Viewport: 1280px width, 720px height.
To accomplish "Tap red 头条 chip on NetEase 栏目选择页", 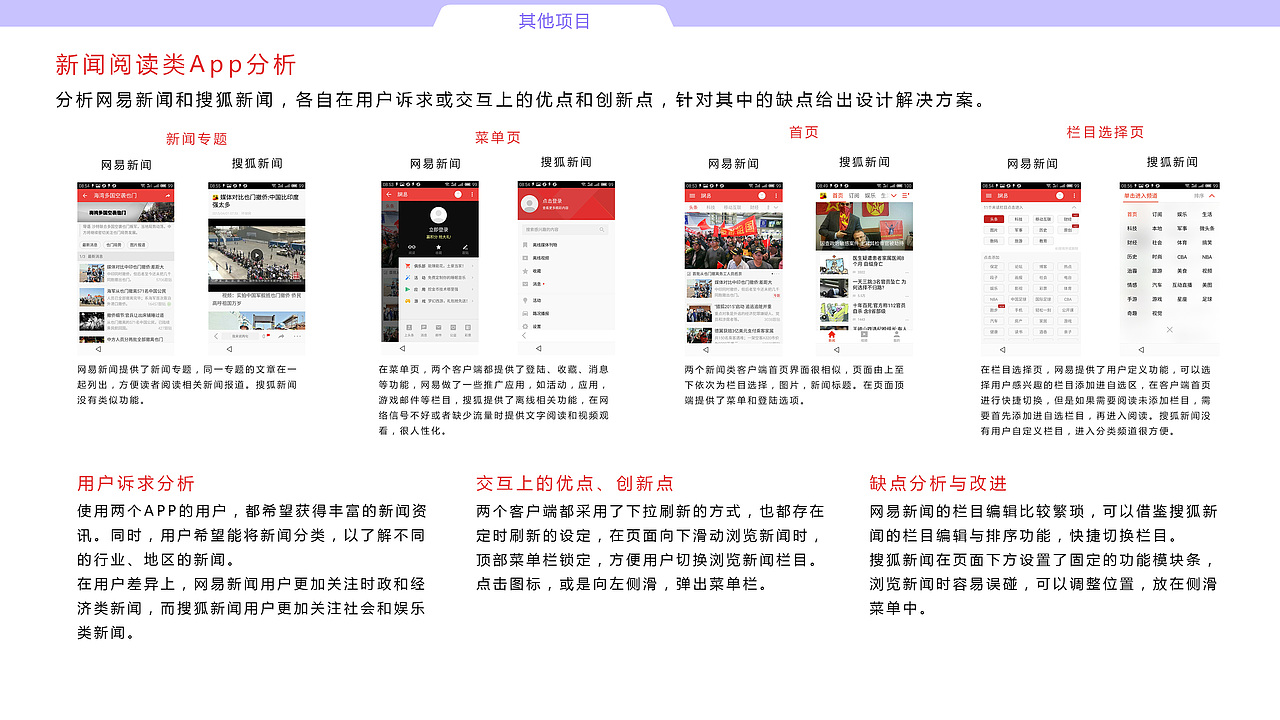I will [x=994, y=219].
